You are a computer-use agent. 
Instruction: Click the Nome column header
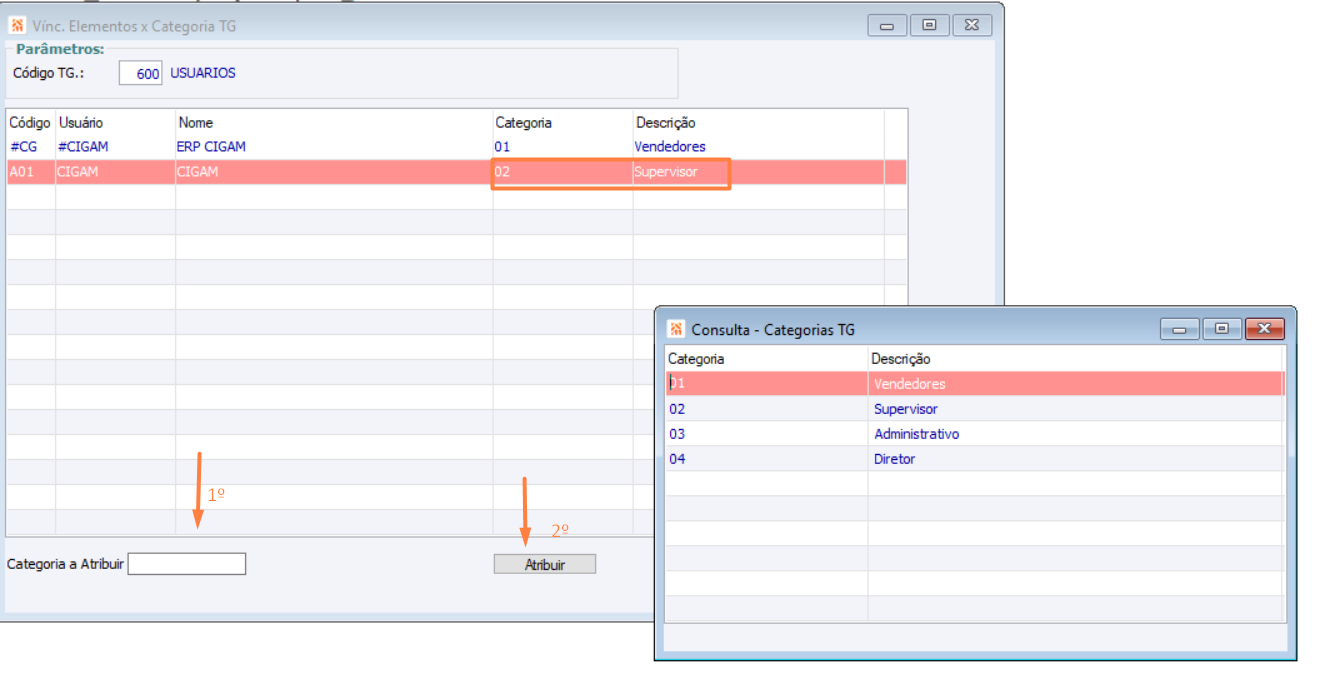(x=196, y=122)
